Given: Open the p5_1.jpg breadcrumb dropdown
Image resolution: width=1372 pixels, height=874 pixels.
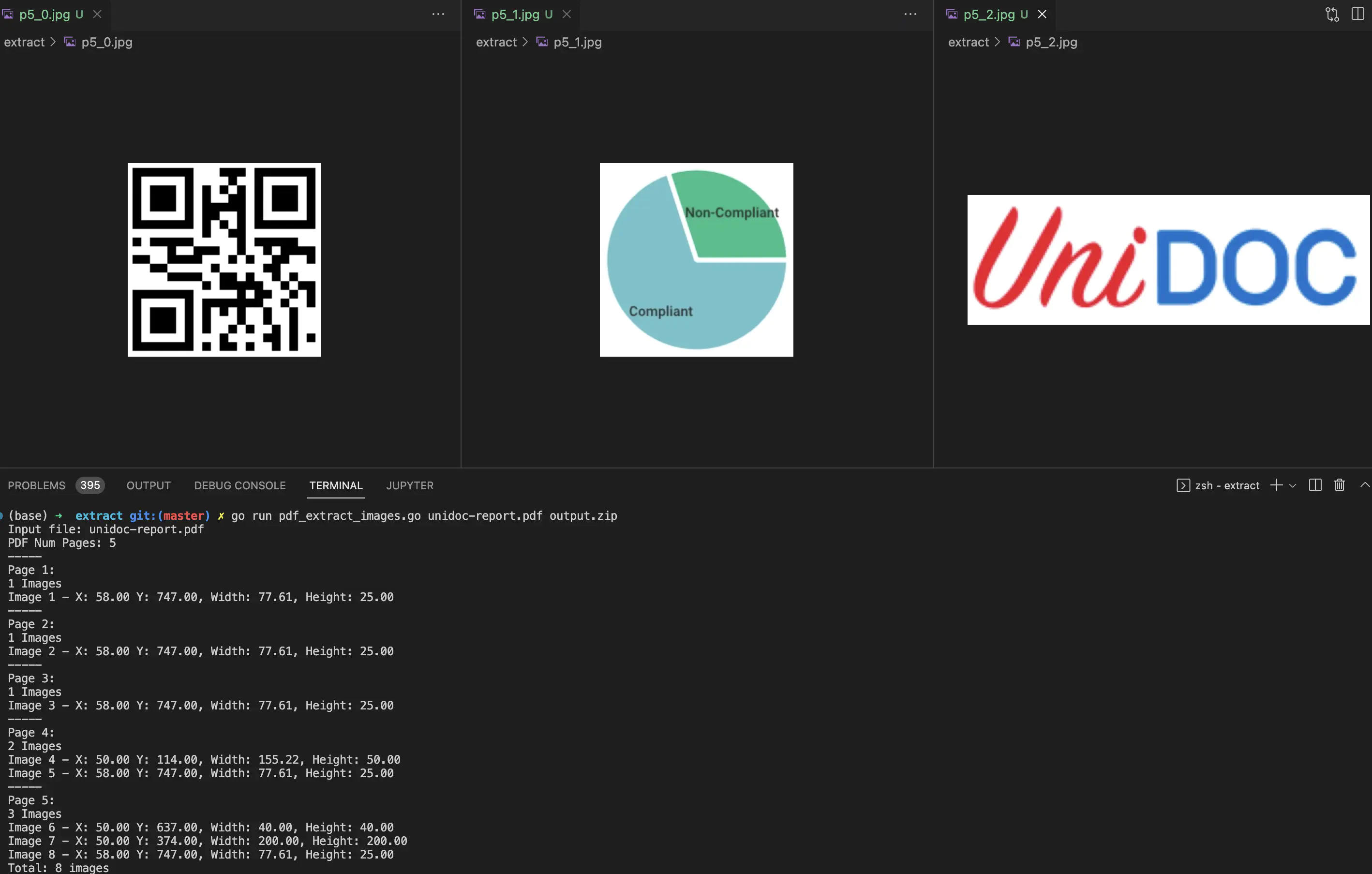Looking at the screenshot, I should coord(577,42).
